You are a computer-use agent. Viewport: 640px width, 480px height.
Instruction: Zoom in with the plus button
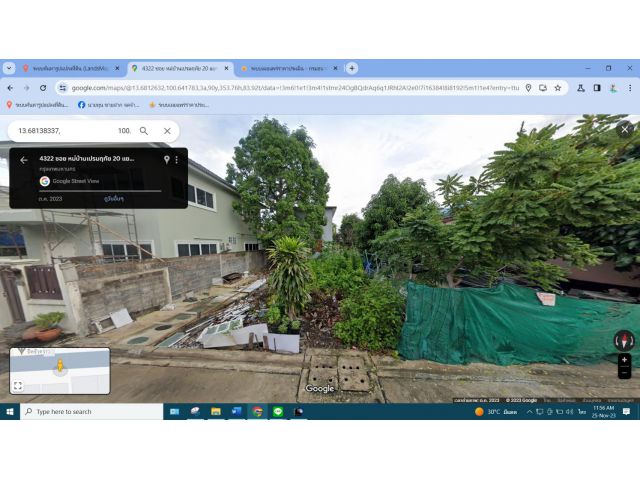pyautogui.click(x=624, y=360)
